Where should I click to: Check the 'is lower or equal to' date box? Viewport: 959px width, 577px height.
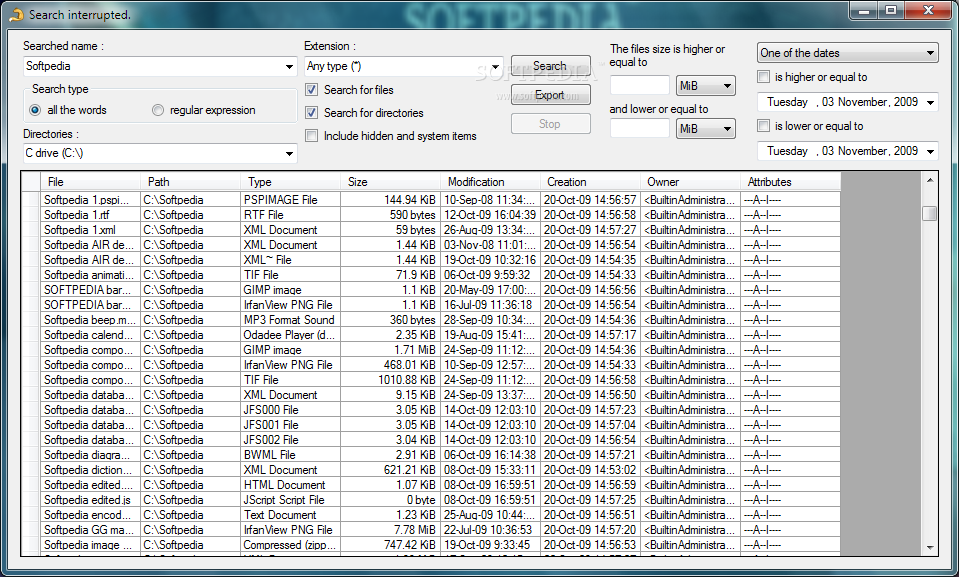click(x=763, y=125)
